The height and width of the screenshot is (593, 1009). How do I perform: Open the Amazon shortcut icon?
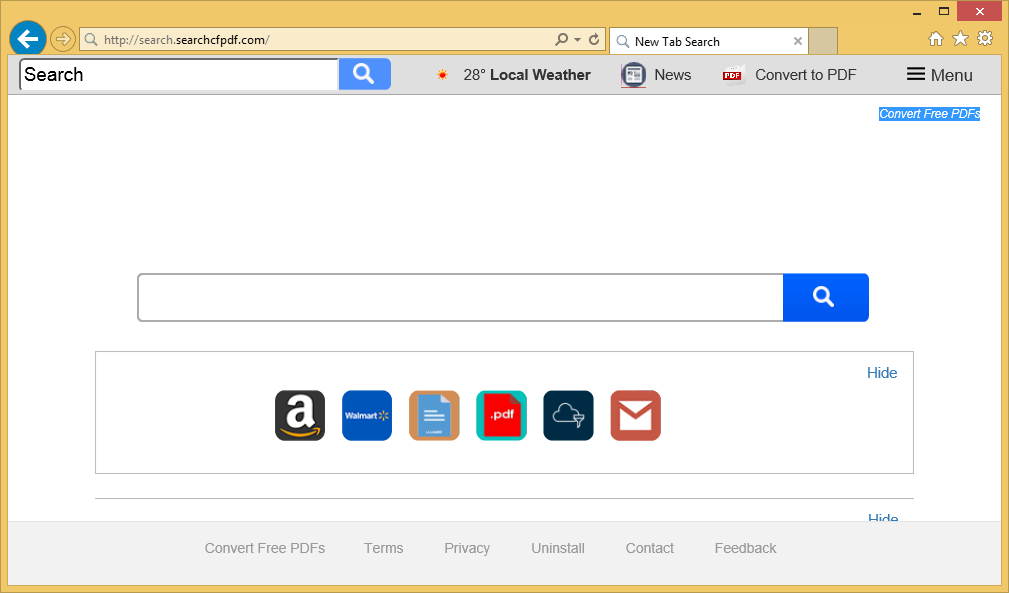(300, 415)
